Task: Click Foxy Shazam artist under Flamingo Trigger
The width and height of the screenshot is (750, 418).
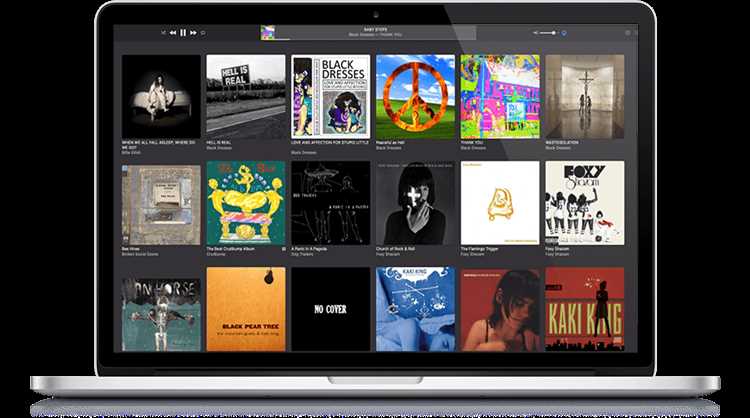Action: coord(472,254)
